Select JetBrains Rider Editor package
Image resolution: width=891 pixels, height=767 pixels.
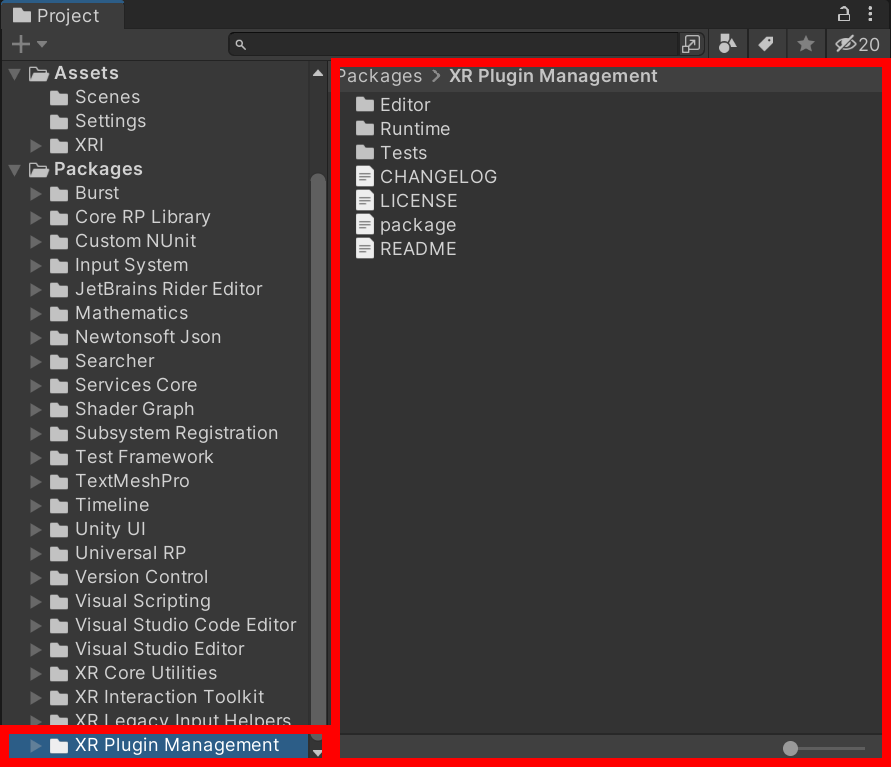click(168, 289)
